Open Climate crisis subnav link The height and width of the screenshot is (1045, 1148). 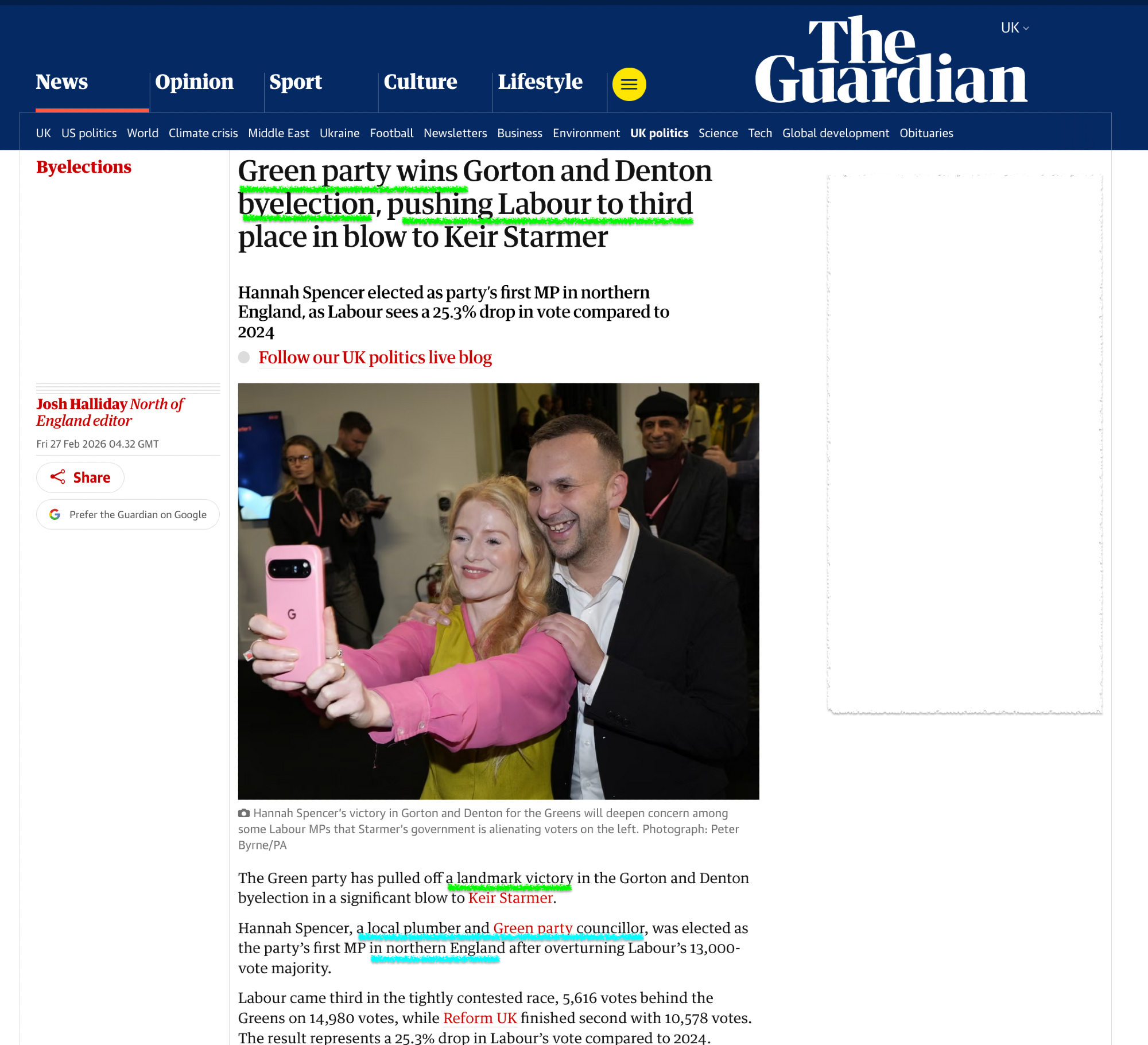click(x=203, y=133)
